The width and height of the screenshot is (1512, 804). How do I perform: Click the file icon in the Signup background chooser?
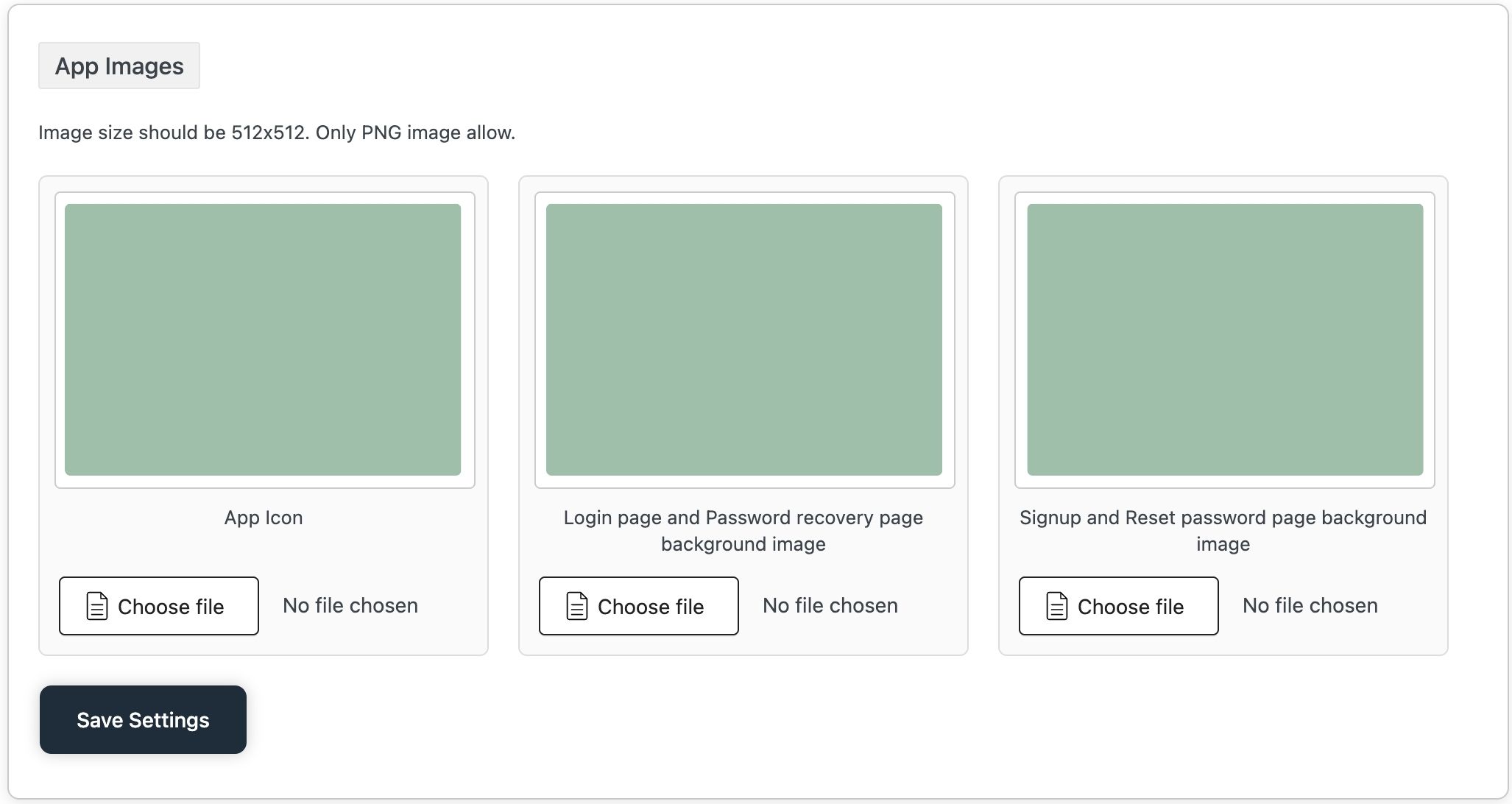pyautogui.click(x=1057, y=606)
